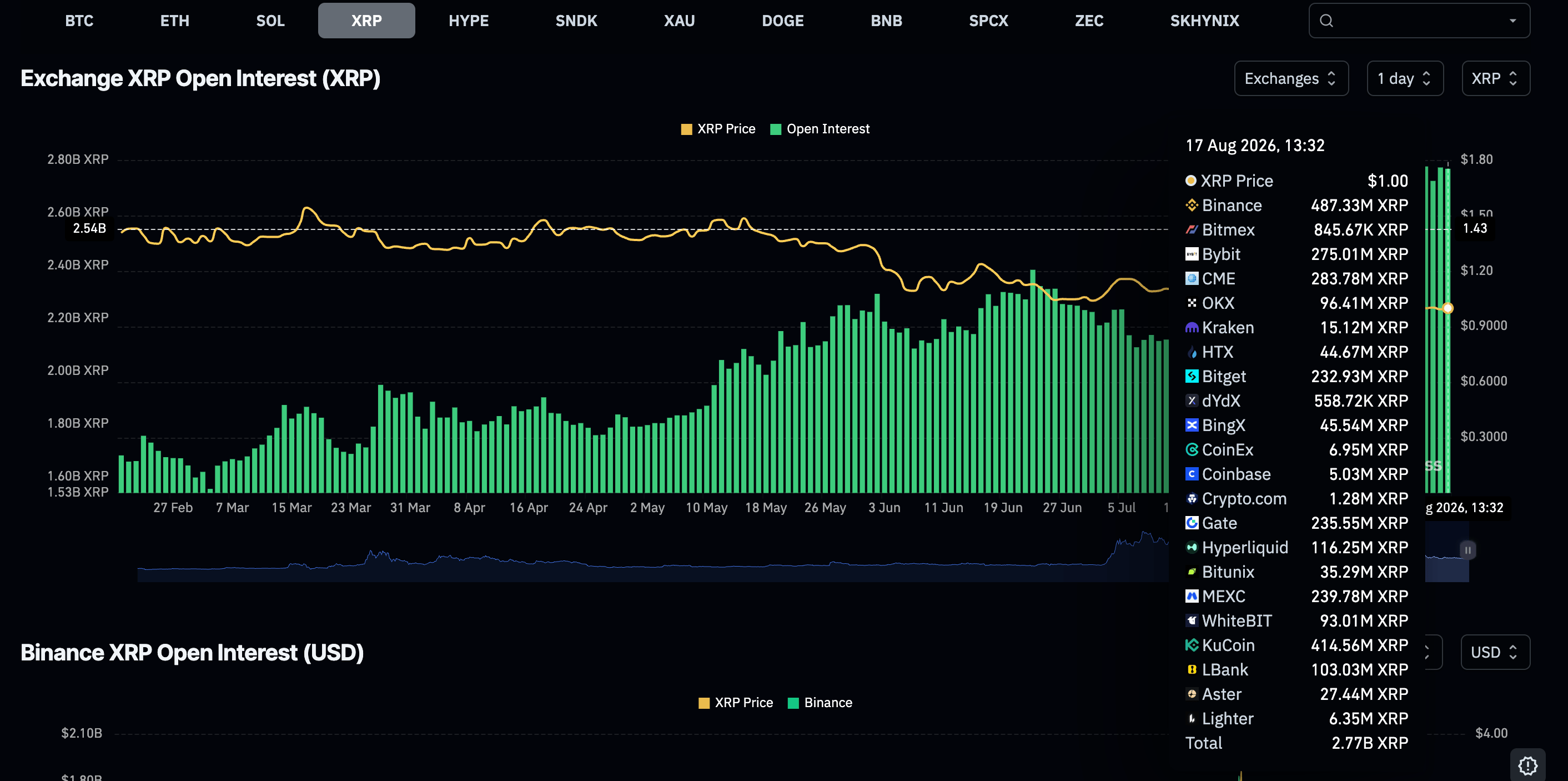This screenshot has width=1568, height=781.
Task: Click the KuCoin logo icon
Action: [x=1192, y=645]
